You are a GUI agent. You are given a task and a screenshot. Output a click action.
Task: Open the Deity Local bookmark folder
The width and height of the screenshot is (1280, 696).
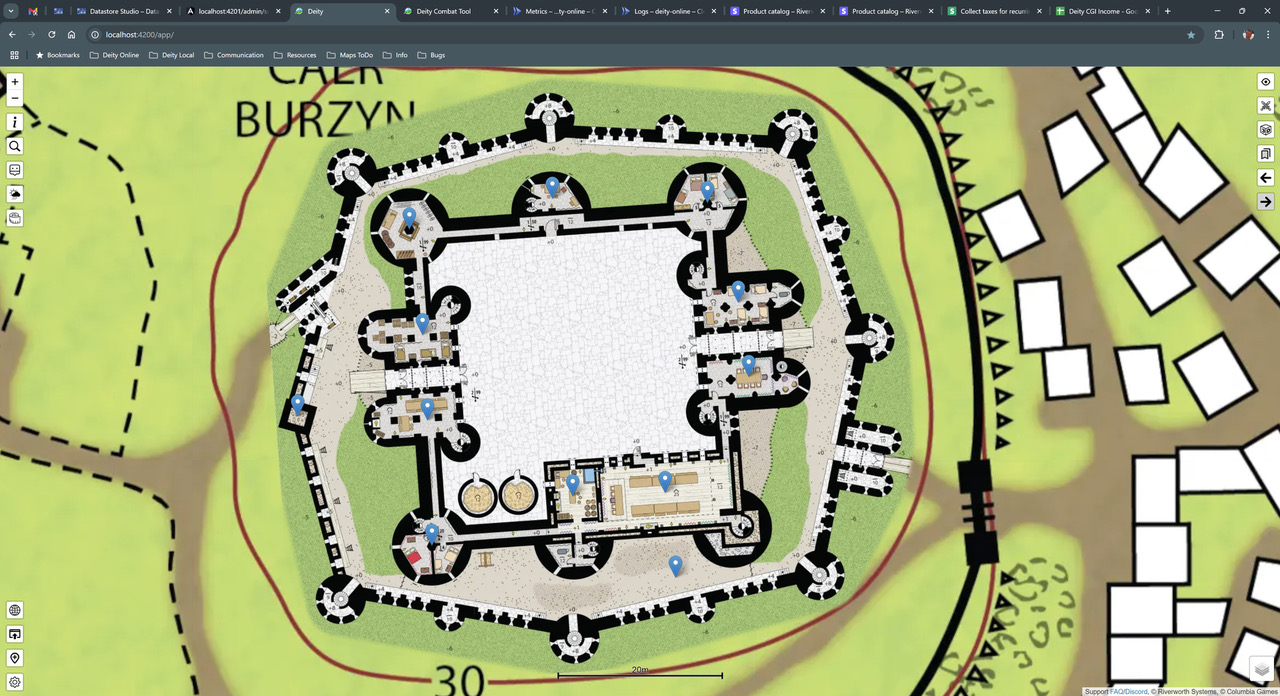(x=171, y=55)
